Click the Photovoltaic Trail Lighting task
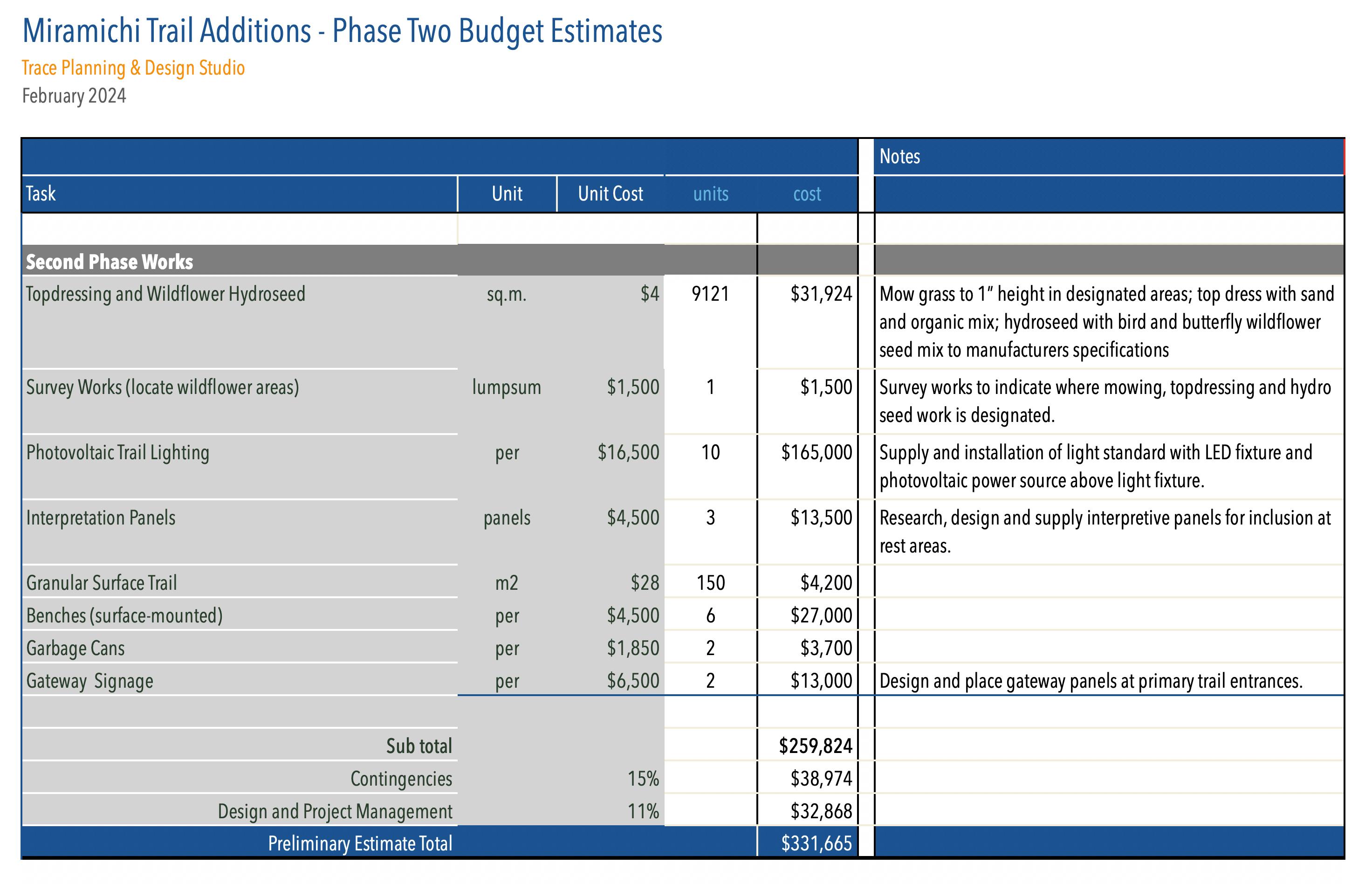1372x884 pixels. tap(117, 452)
